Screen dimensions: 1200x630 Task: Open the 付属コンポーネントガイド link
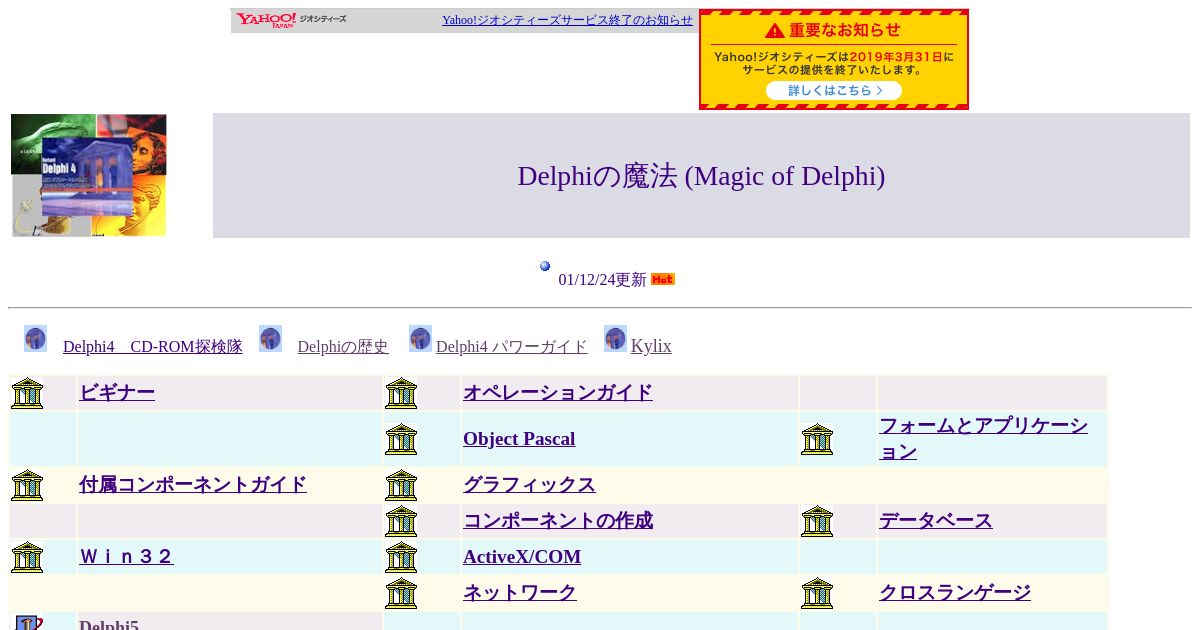click(x=193, y=485)
